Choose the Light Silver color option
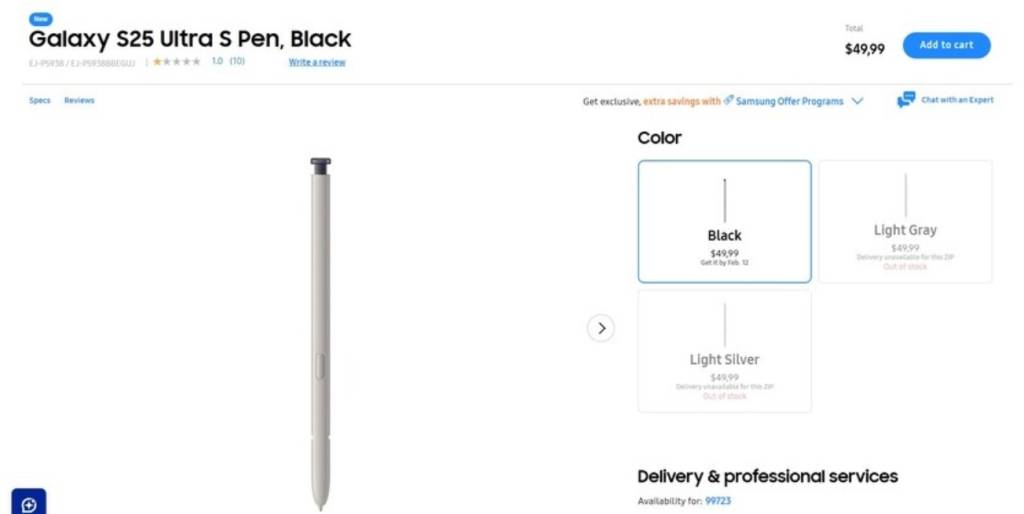This screenshot has width=1024, height=514. click(x=724, y=351)
